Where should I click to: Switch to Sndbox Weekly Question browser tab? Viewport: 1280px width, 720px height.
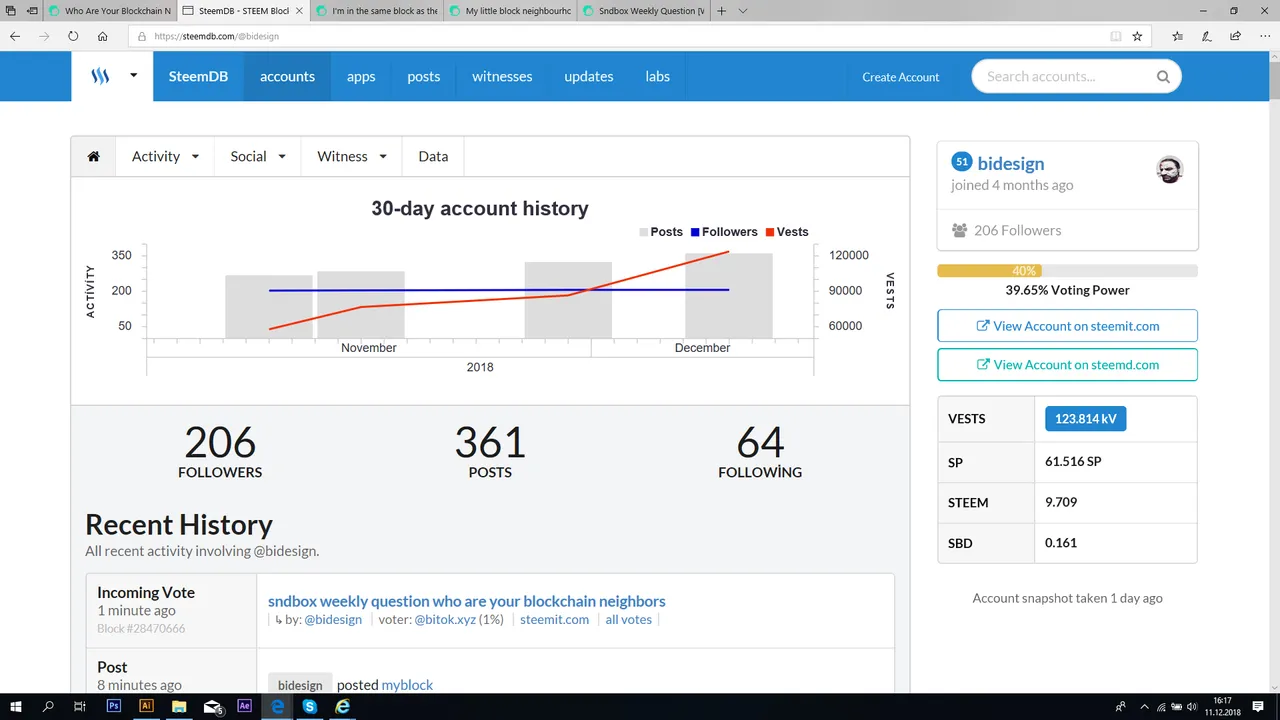click(642, 11)
